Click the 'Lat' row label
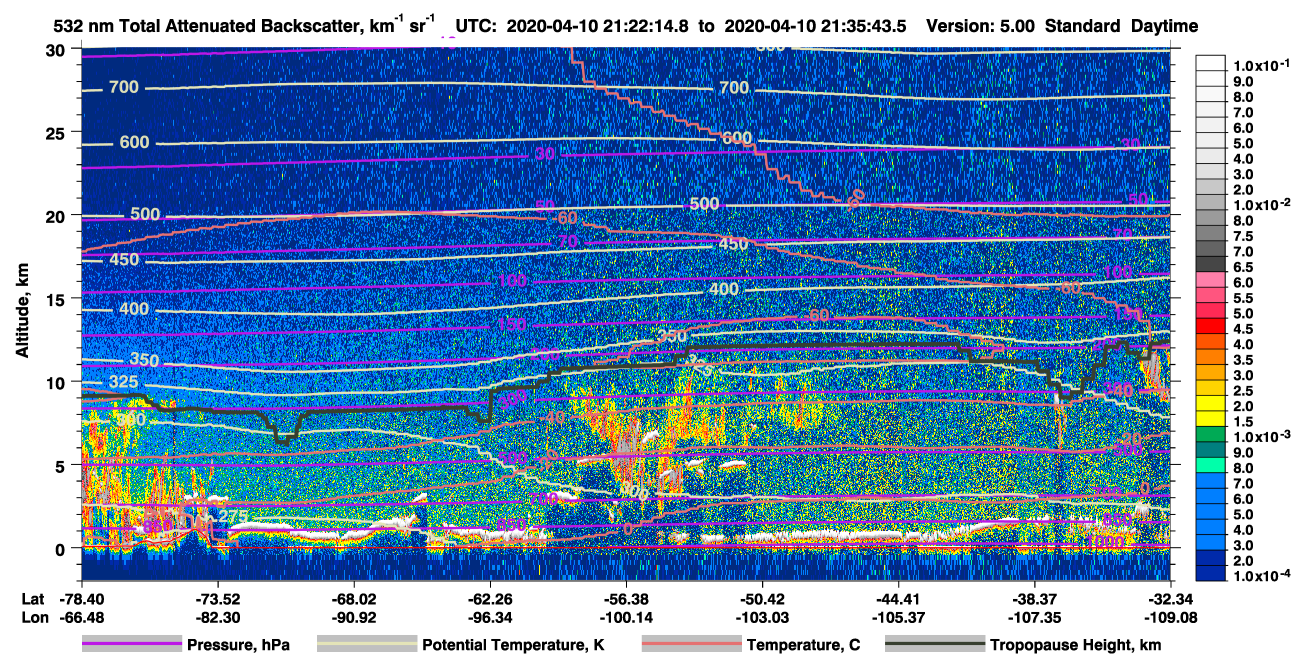1300x667 pixels. click(x=33, y=598)
